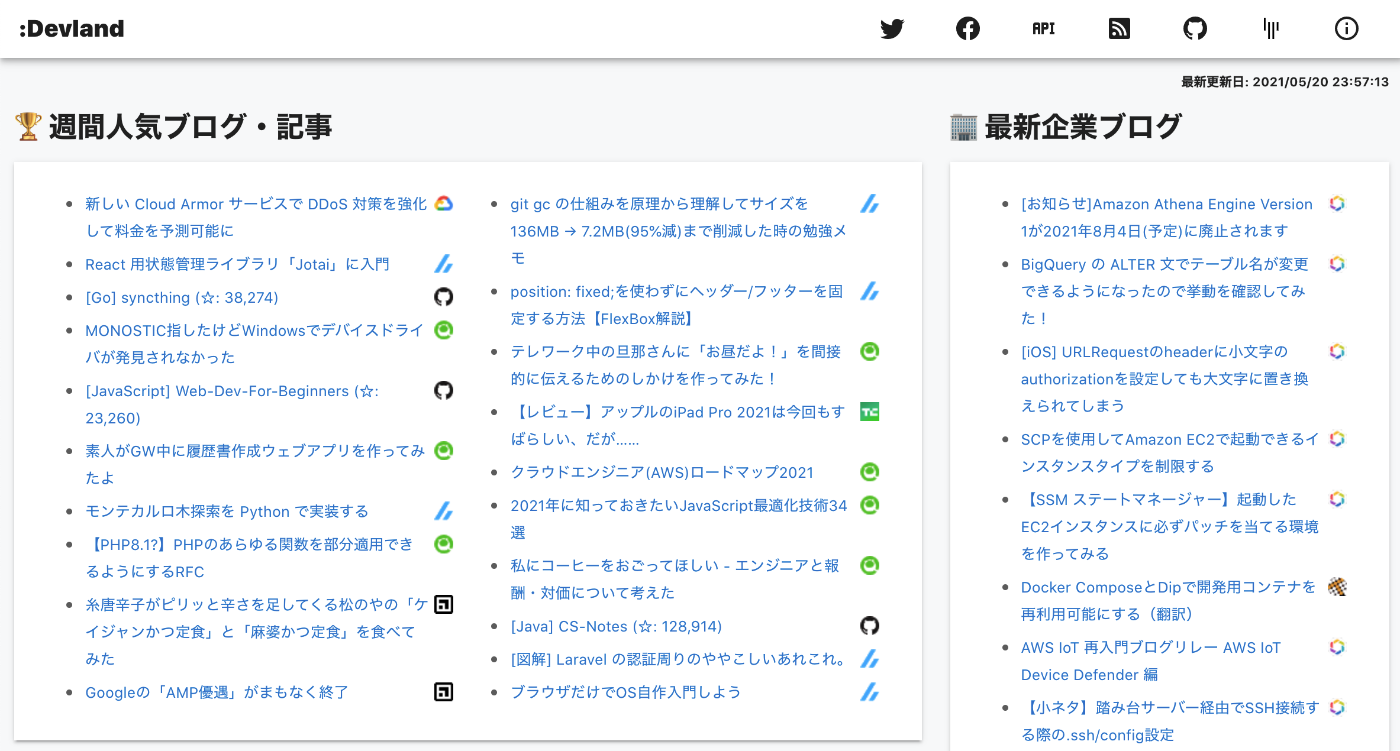Image resolution: width=1400 pixels, height=751 pixels.
Task: Open ブラウザだけでOS自作入門しよう link
Action: 626,692
